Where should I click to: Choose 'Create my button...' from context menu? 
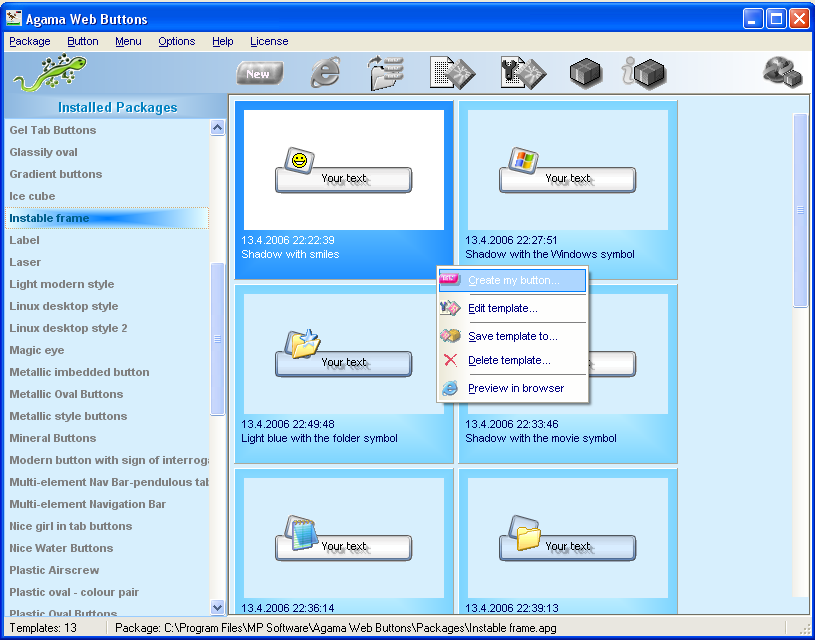tap(513, 280)
